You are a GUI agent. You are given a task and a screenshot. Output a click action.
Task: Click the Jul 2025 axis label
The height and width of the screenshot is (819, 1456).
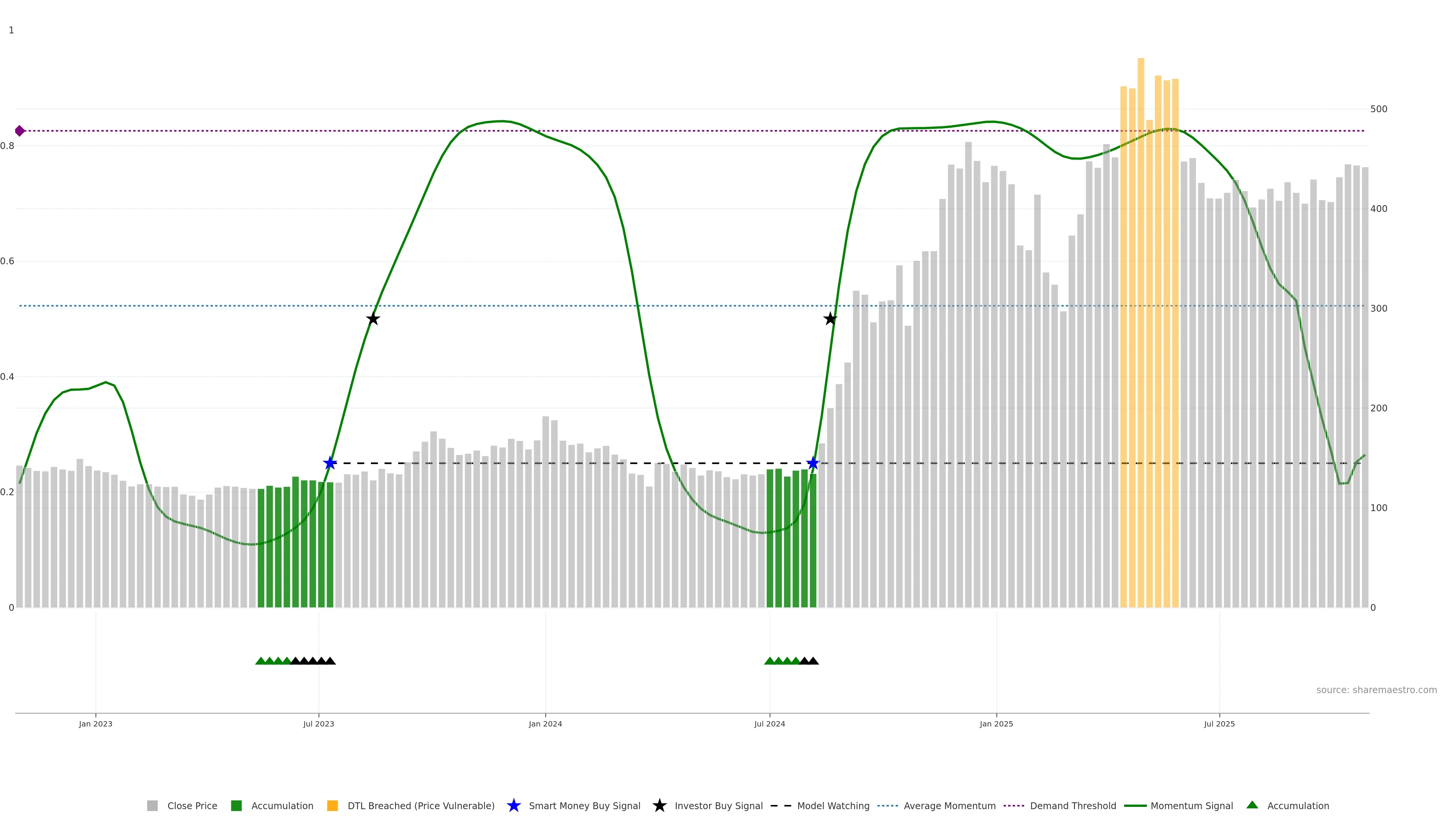(x=1219, y=724)
